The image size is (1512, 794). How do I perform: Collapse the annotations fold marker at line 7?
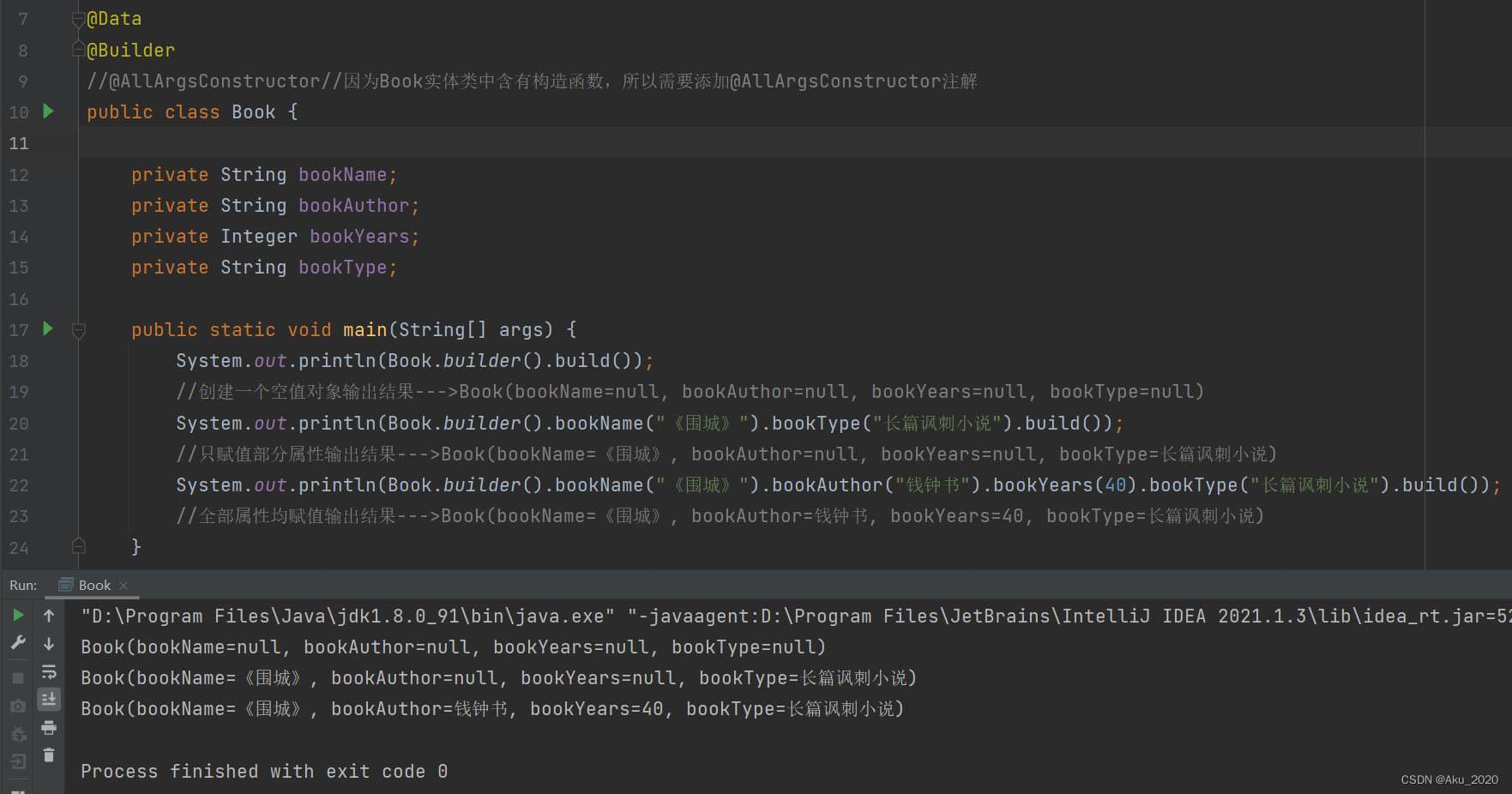78,18
